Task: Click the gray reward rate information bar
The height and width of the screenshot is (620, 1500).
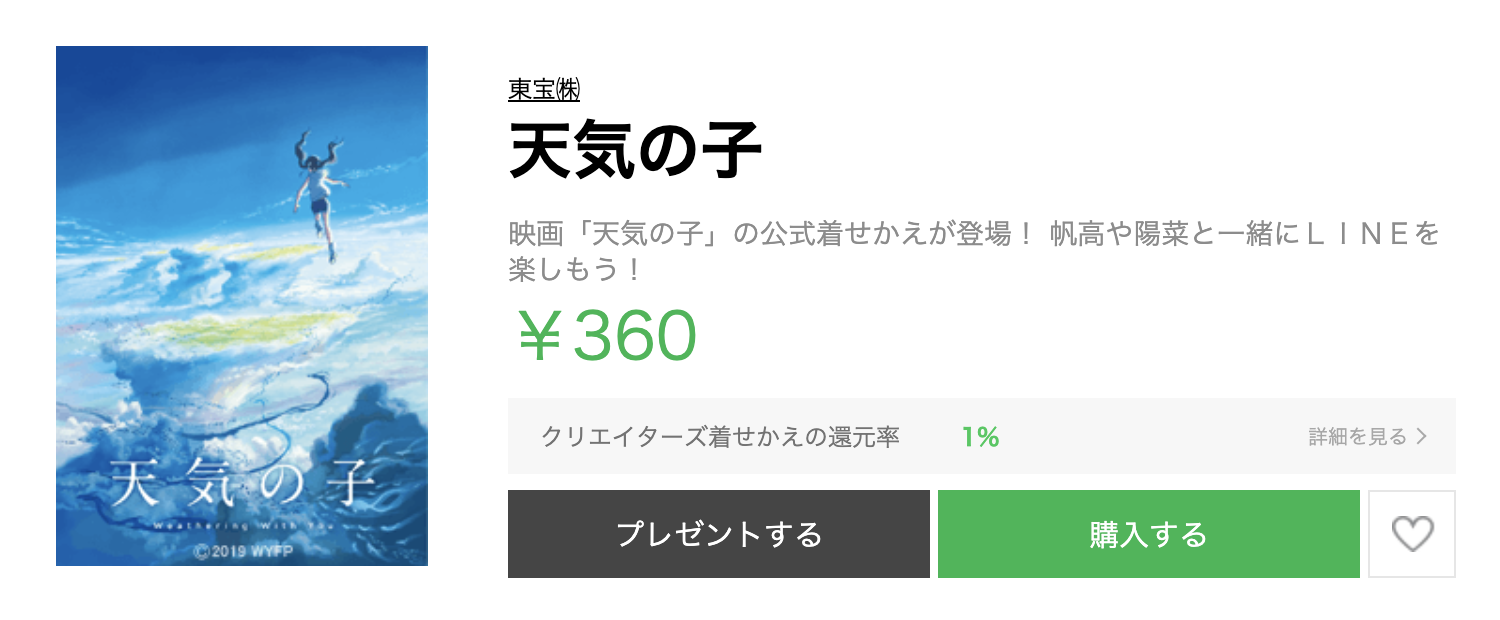Action: point(982,436)
